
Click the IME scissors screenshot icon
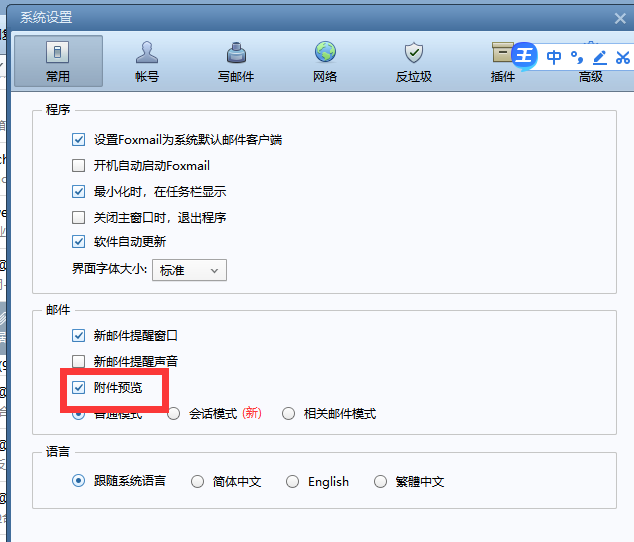click(x=623, y=58)
